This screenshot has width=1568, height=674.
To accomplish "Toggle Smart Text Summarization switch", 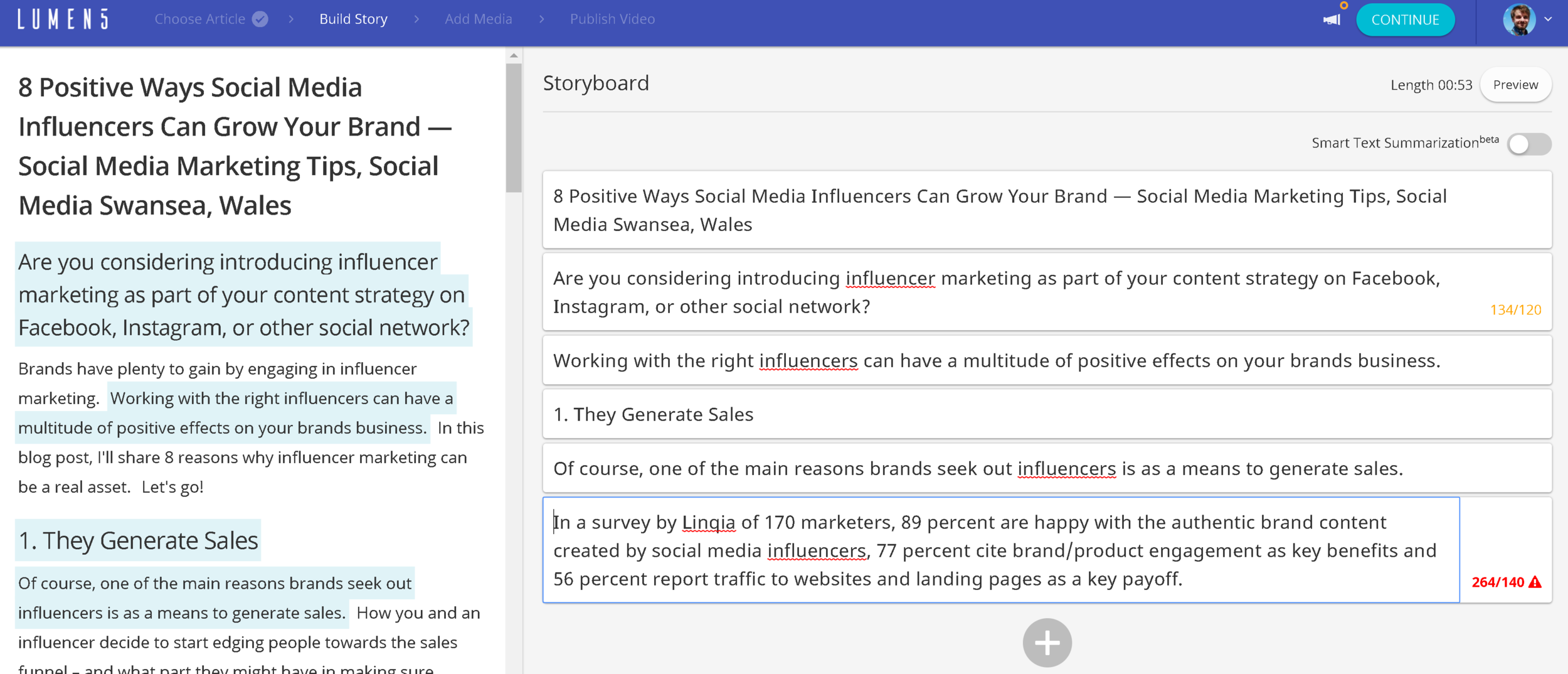I will coord(1529,144).
